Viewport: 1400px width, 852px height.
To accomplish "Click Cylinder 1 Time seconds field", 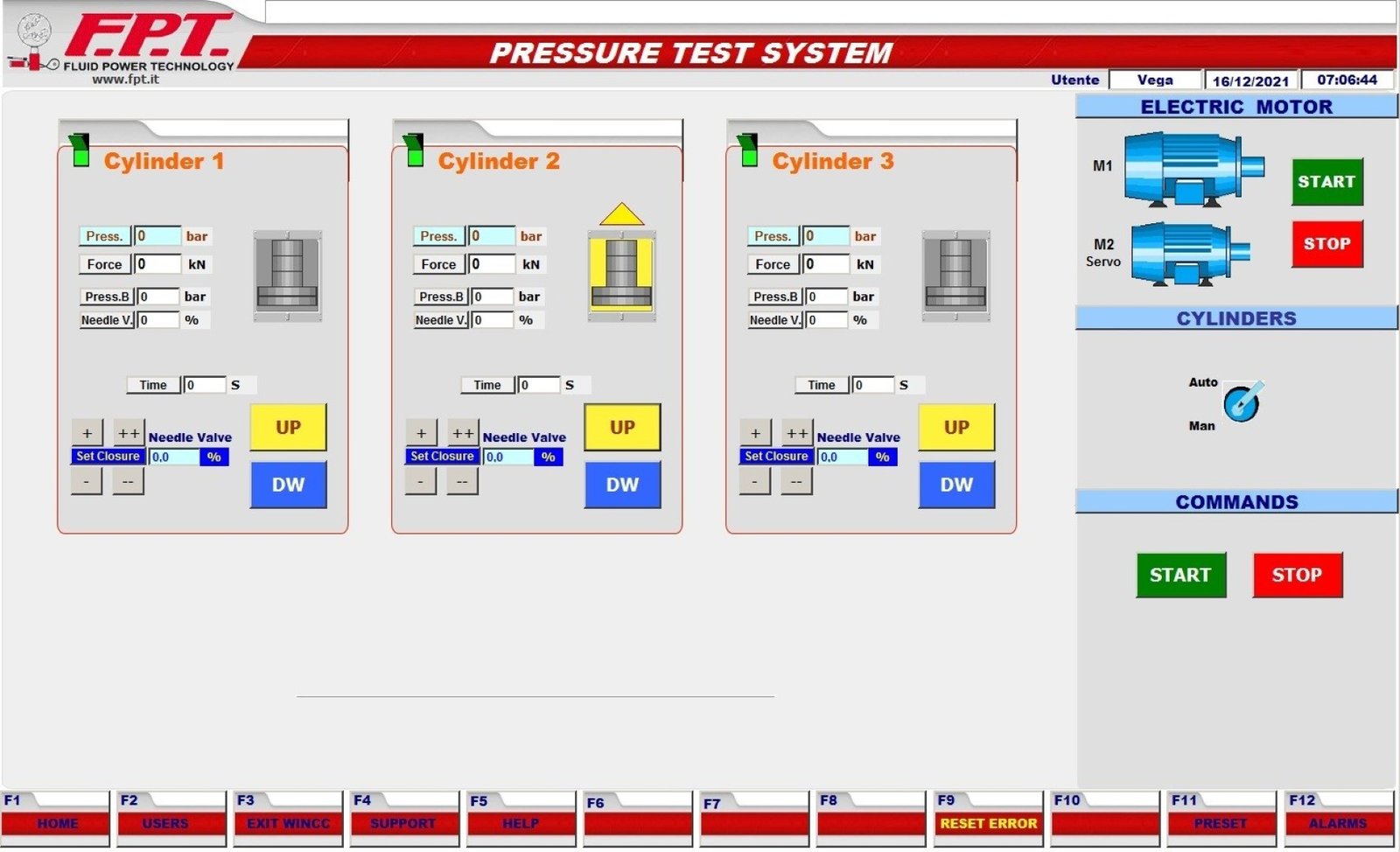I will 204,385.
